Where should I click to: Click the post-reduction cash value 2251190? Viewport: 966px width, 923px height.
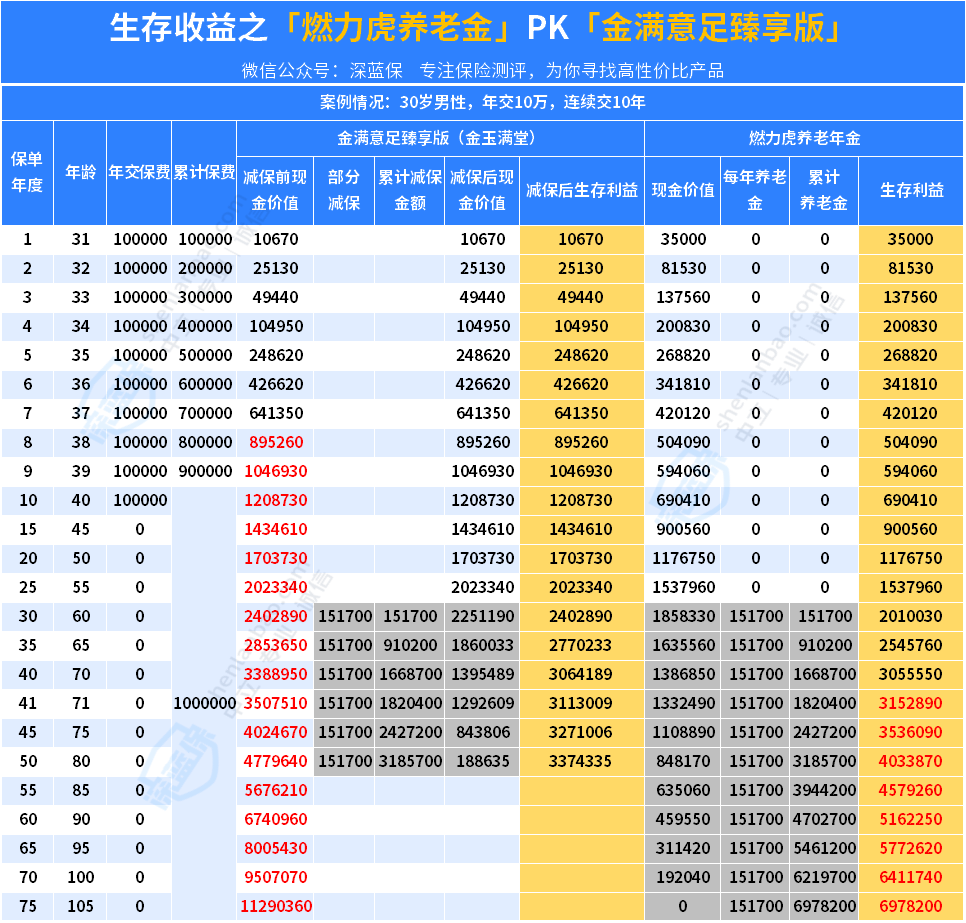[482, 616]
